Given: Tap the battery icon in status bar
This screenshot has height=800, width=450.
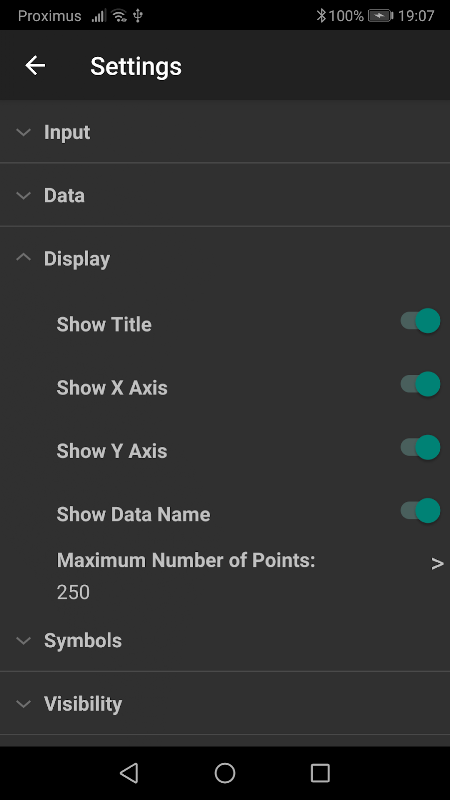Looking at the screenshot, I should tap(381, 16).
